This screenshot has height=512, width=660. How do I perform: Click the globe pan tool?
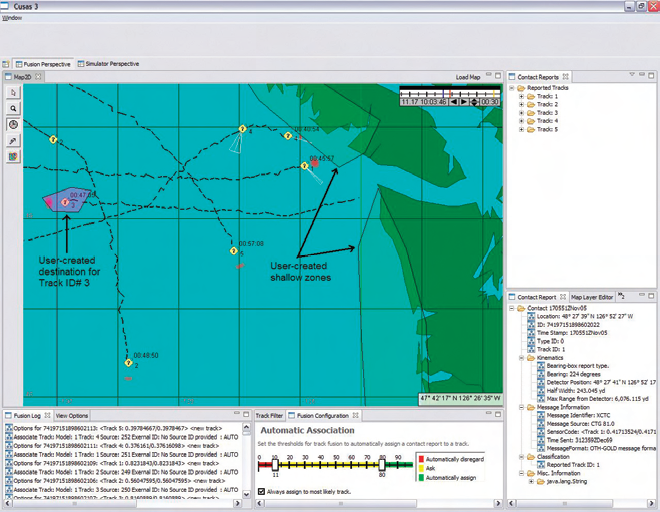pyautogui.click(x=14, y=125)
